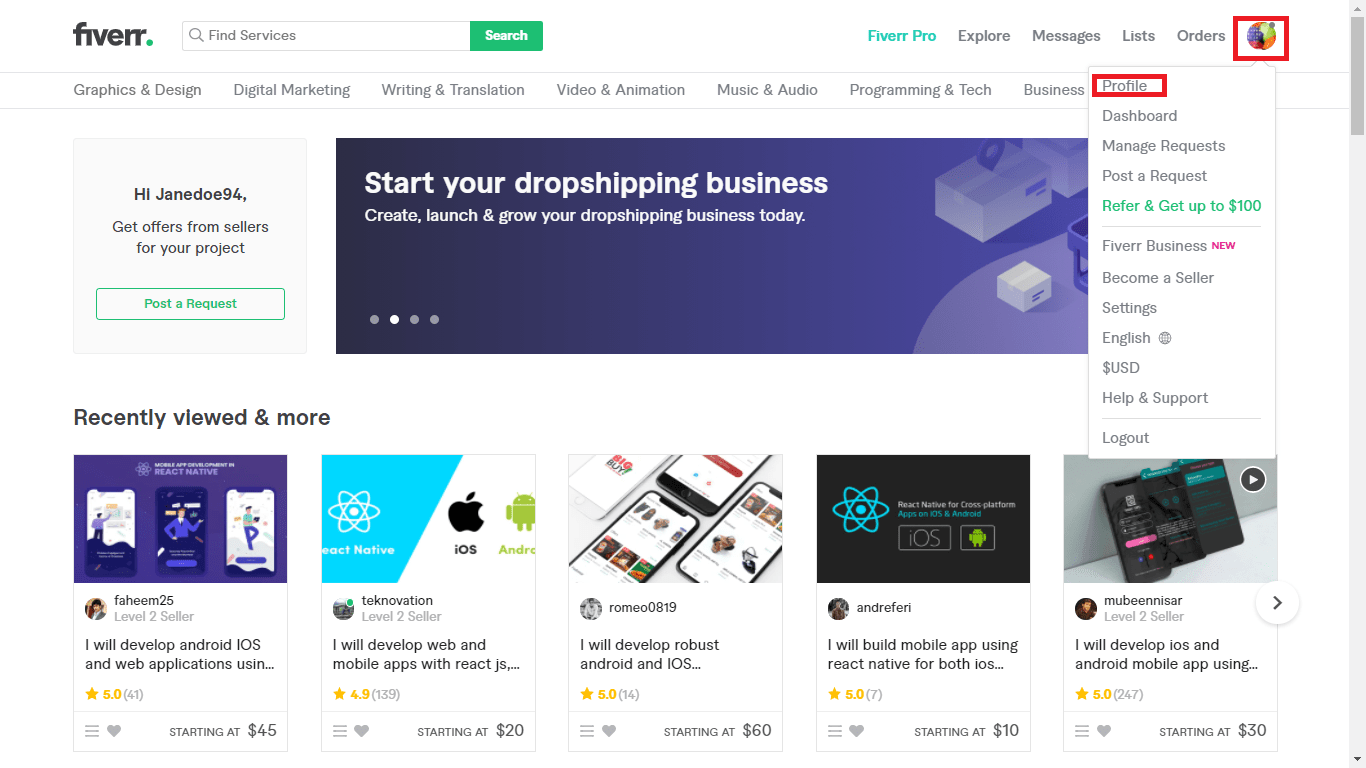Select the fourth carousel dot on banner
The image size is (1366, 768).
(434, 320)
